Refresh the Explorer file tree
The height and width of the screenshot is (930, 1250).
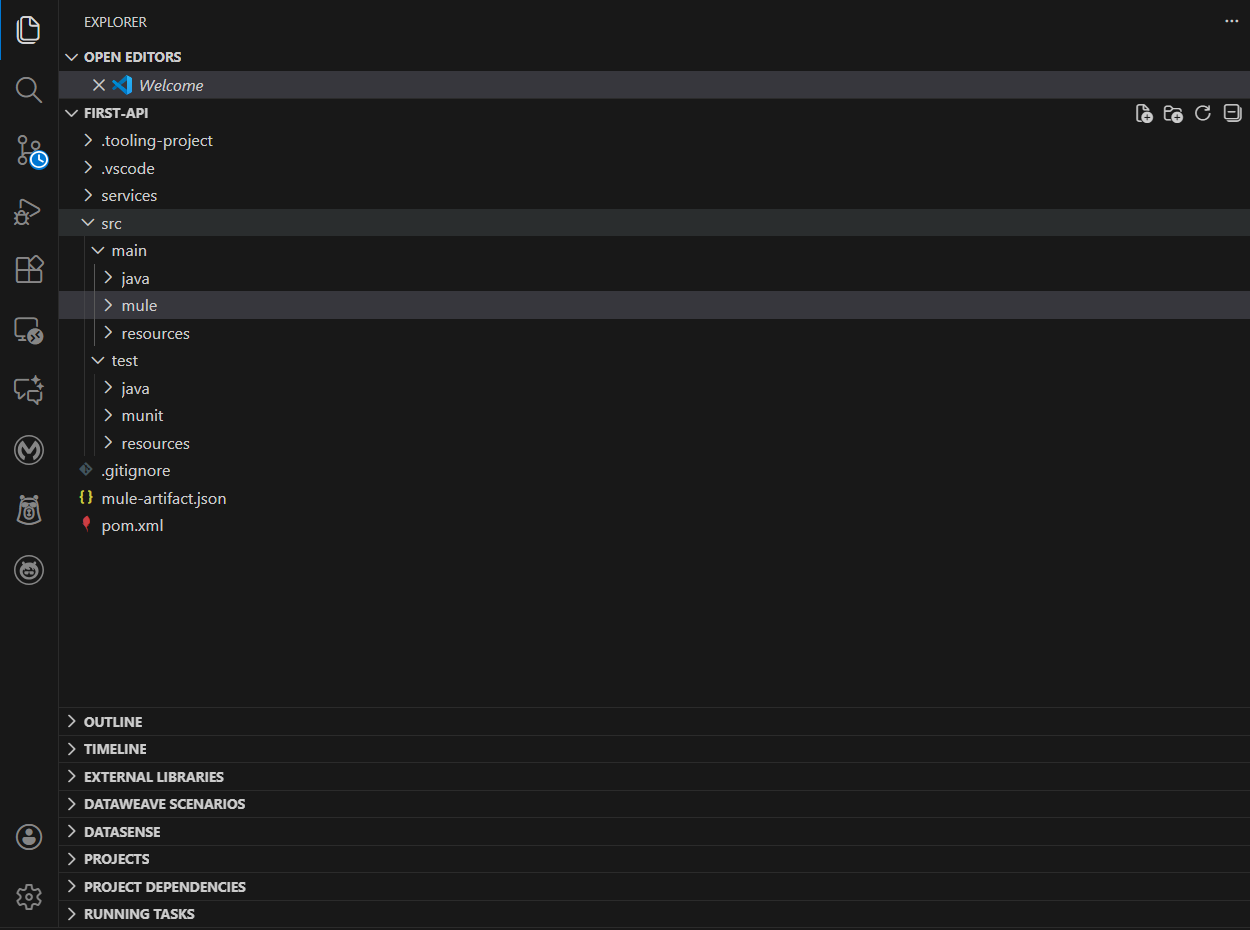click(1203, 113)
